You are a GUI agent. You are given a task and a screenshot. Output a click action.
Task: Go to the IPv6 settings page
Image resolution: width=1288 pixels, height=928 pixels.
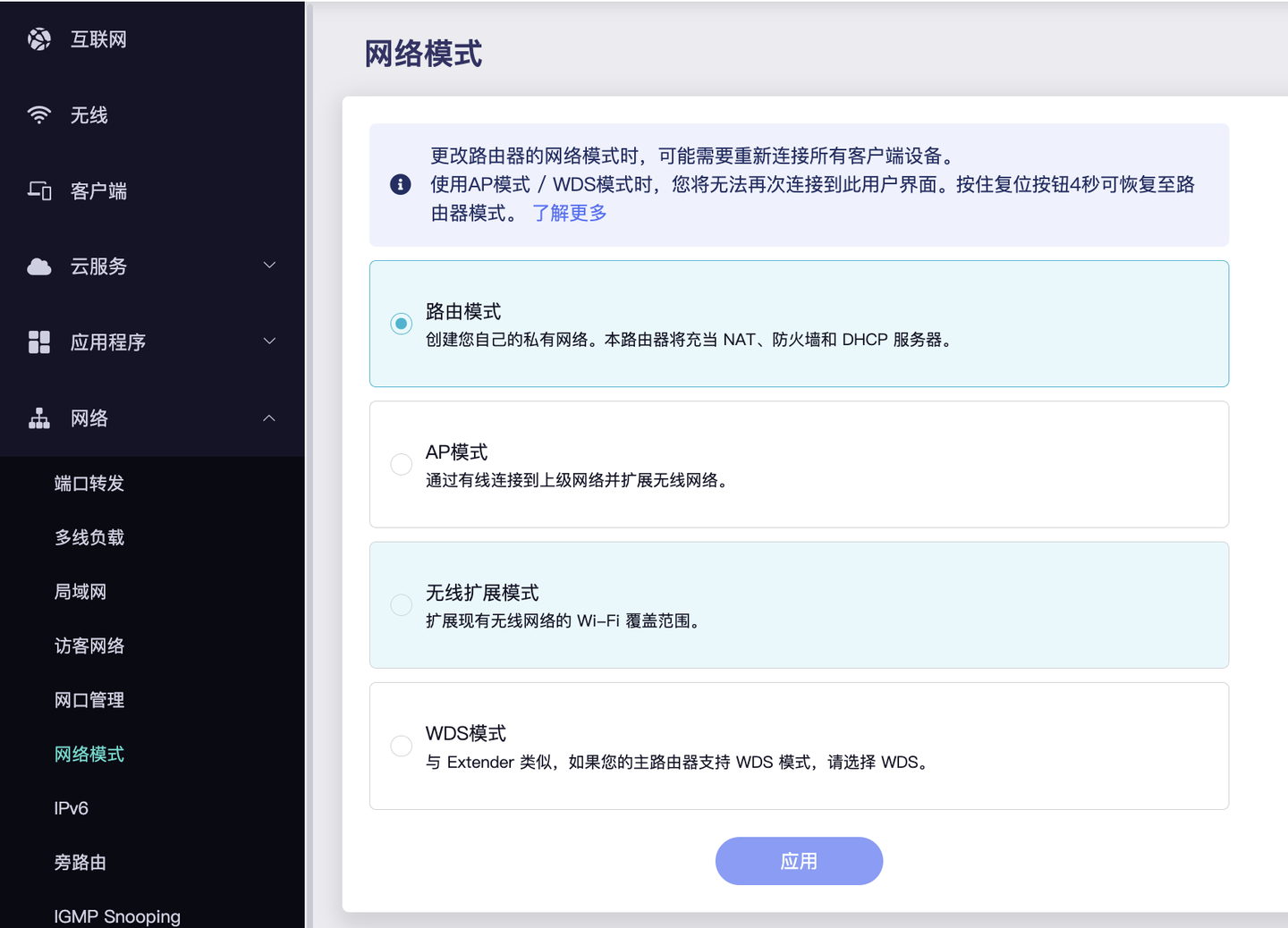coord(72,808)
